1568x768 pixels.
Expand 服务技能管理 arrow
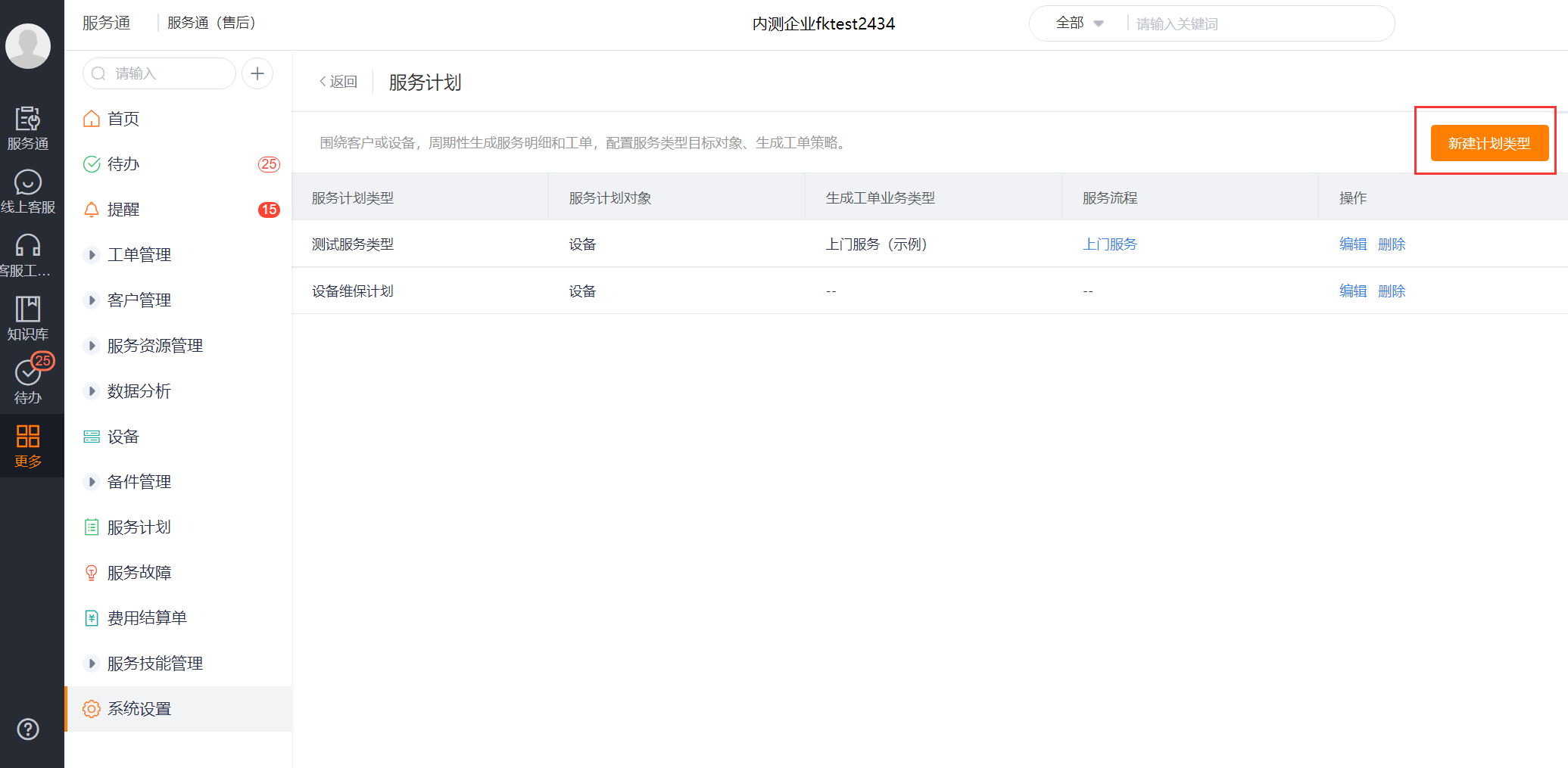click(92, 664)
